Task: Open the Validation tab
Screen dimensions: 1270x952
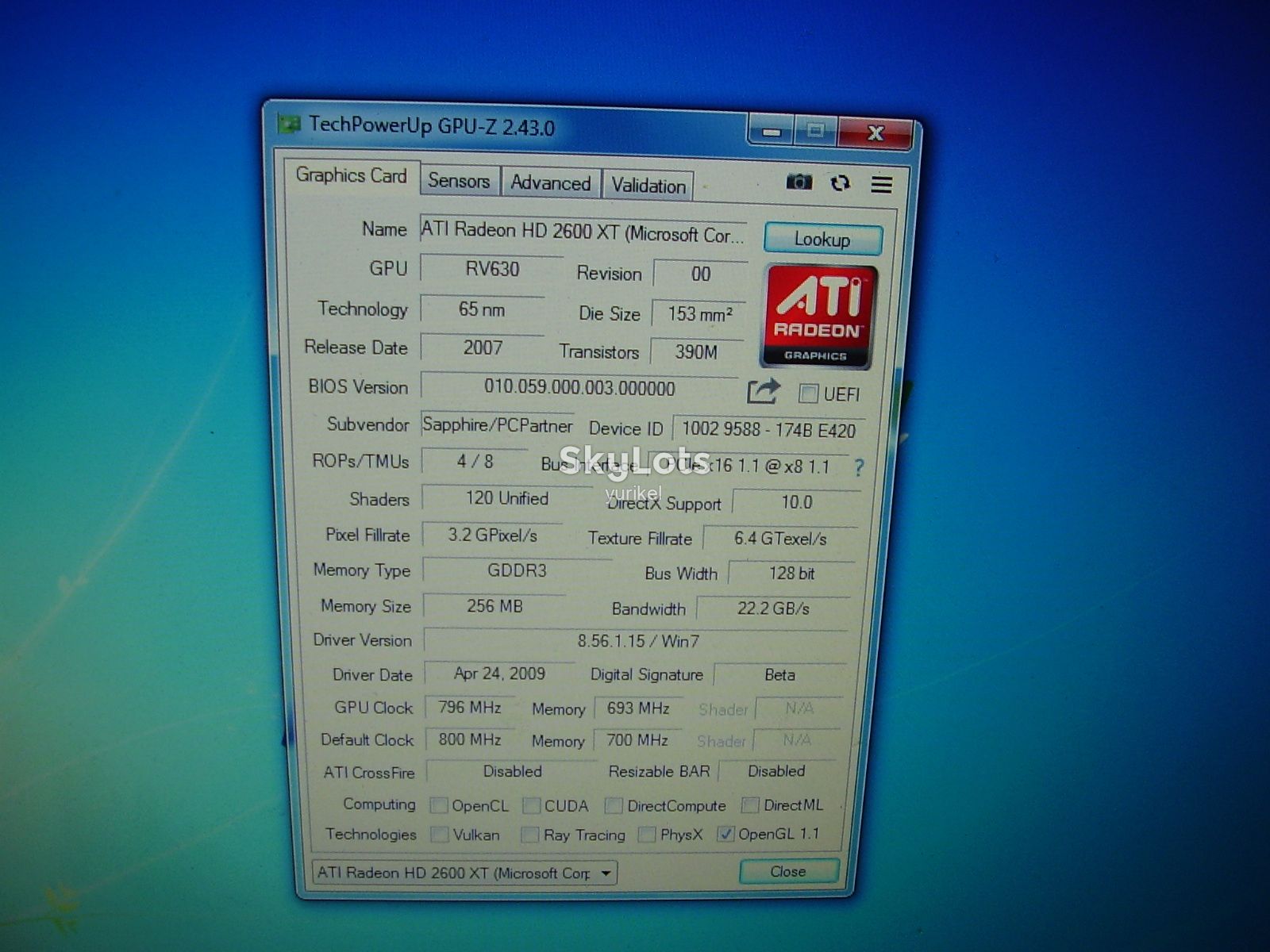Action: (x=648, y=186)
